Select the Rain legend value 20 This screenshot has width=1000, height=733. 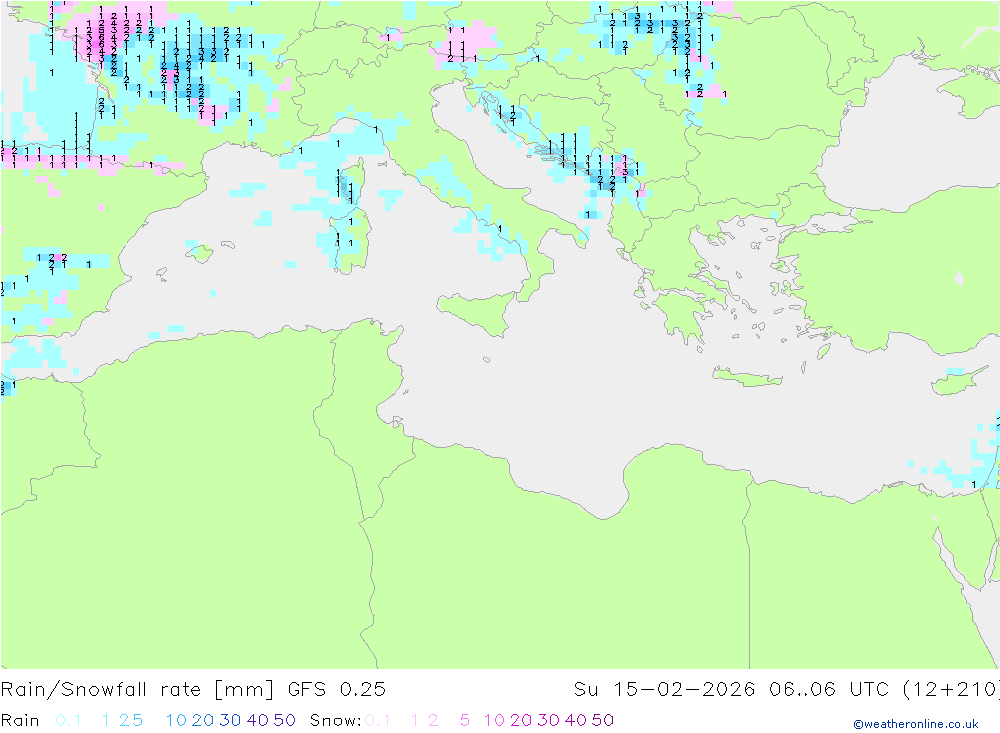point(203,720)
